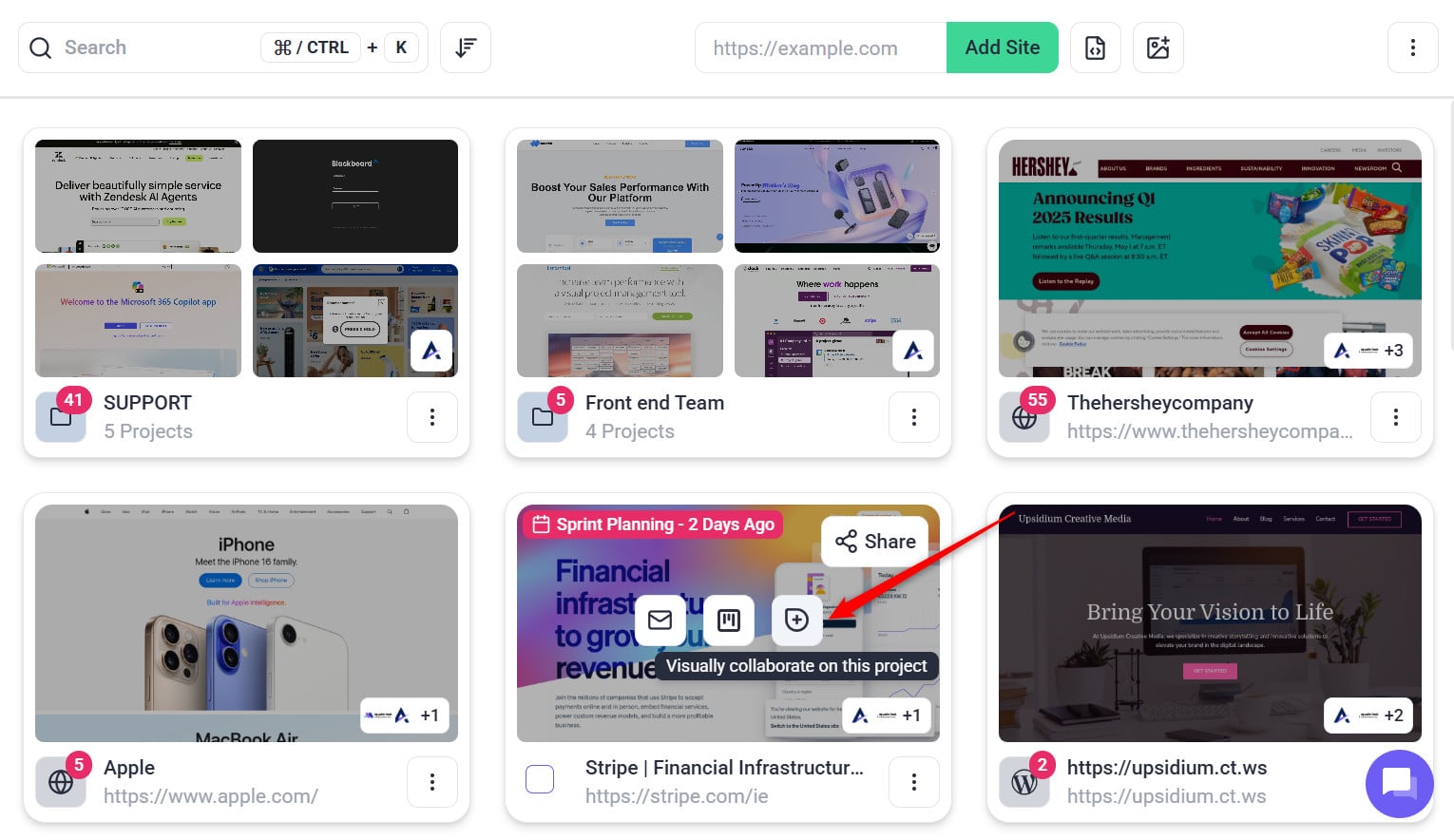Click the Add Site button
Viewport: 1454px width, 840px height.
coord(1002,48)
